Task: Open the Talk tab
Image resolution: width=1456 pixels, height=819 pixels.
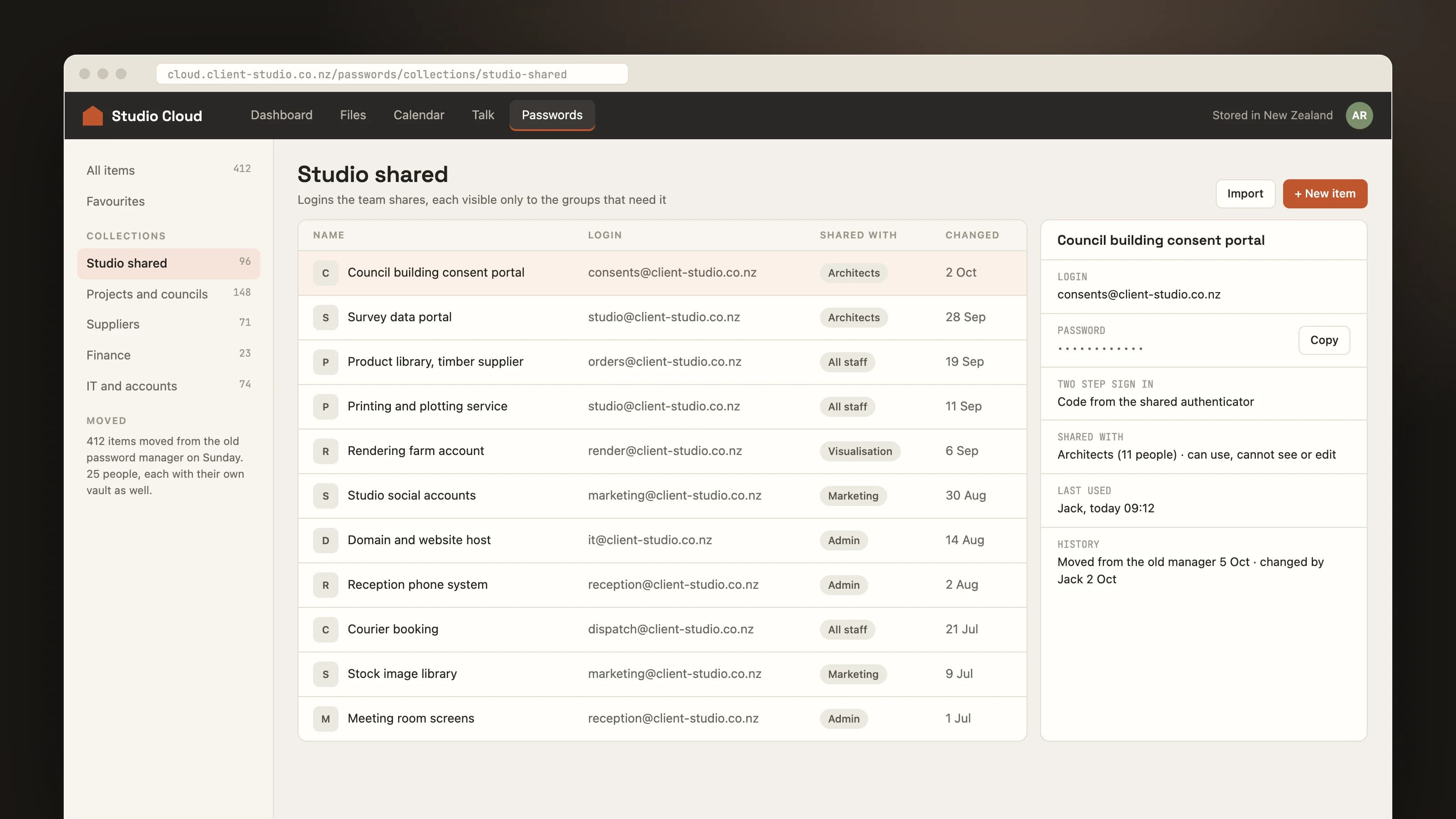Action: 483,115
